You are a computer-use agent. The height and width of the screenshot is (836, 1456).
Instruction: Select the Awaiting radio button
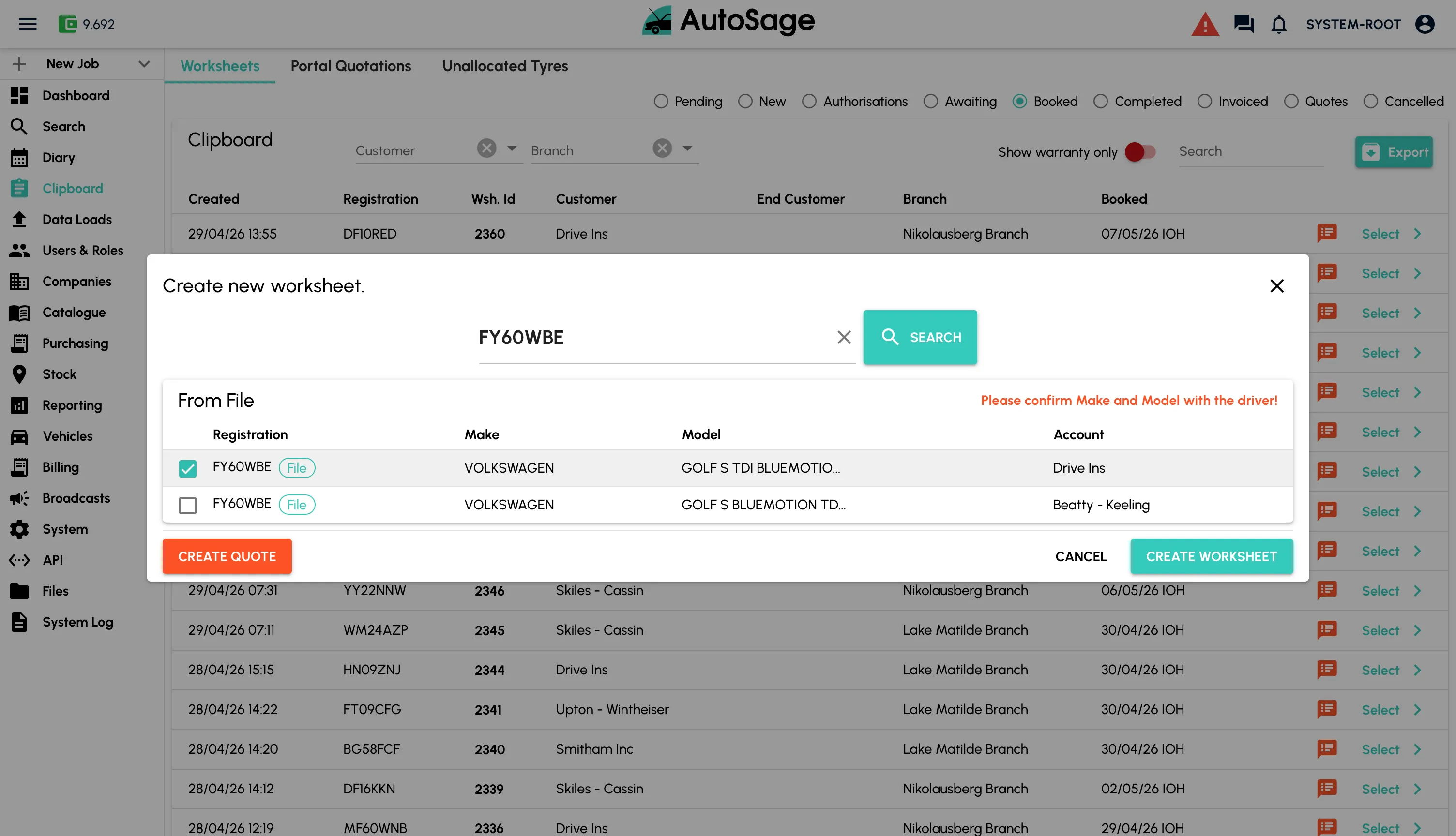(x=931, y=102)
